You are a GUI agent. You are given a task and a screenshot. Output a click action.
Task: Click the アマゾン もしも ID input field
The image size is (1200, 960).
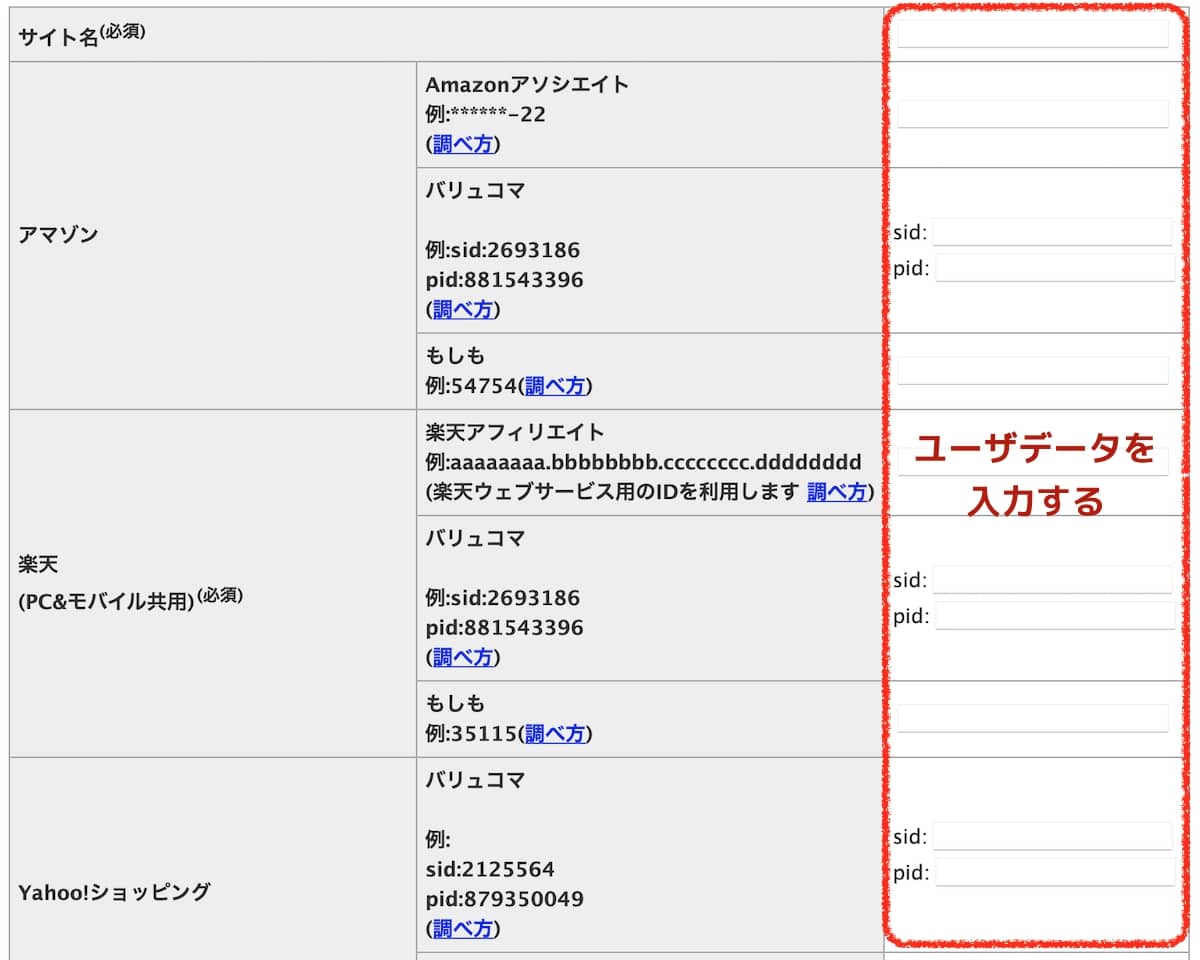coord(1032,370)
